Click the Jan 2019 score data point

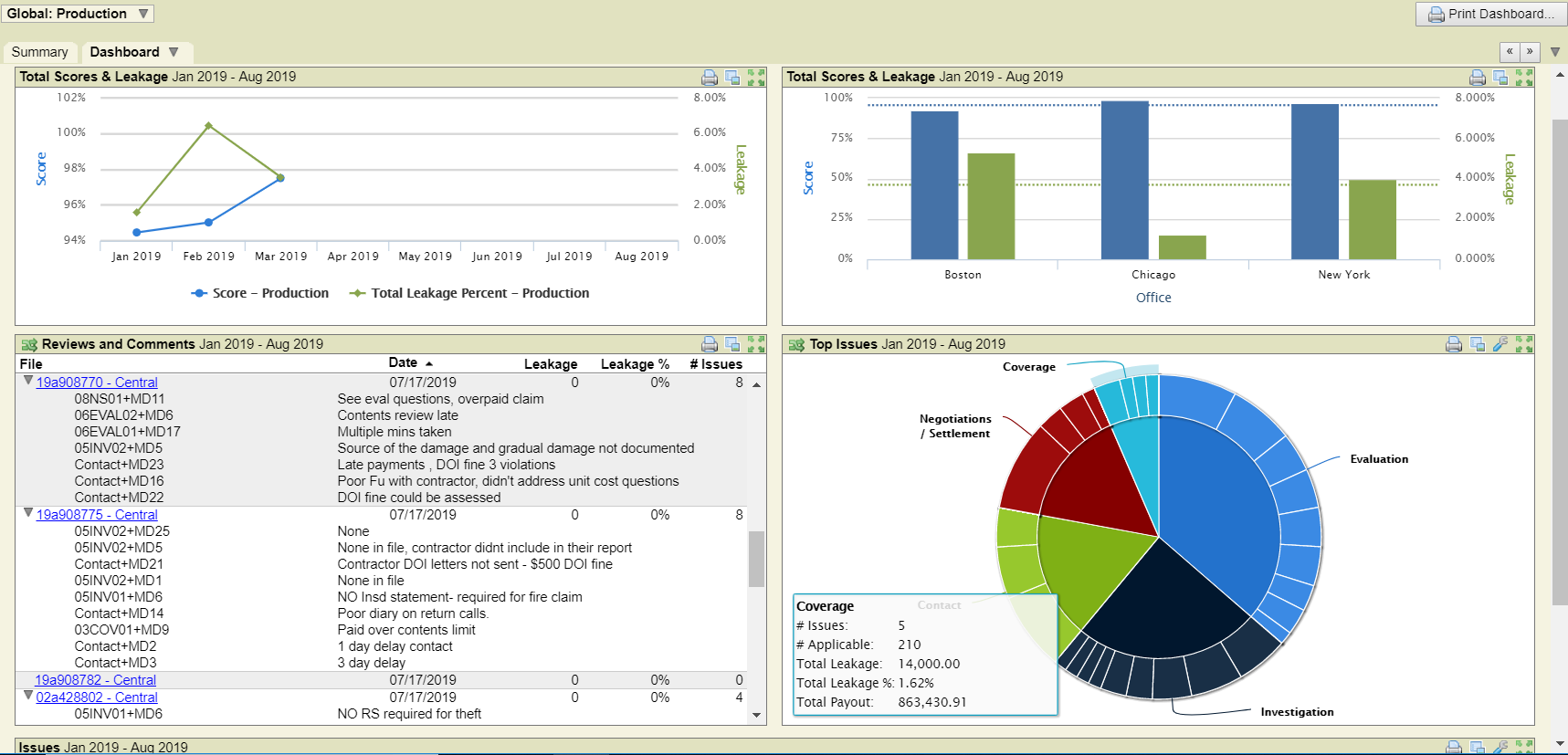coord(137,233)
